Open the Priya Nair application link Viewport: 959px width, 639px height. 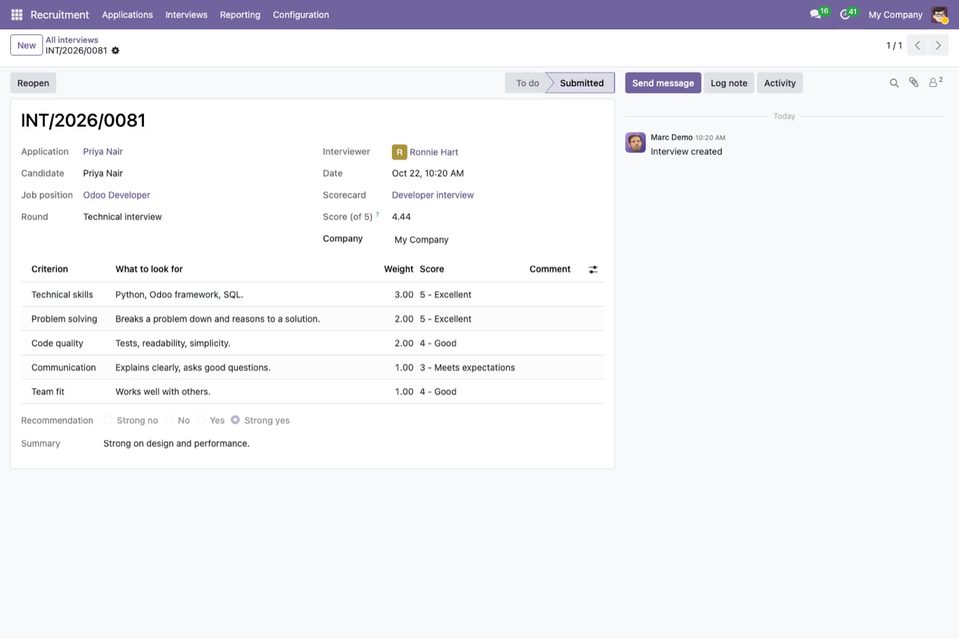(x=103, y=152)
